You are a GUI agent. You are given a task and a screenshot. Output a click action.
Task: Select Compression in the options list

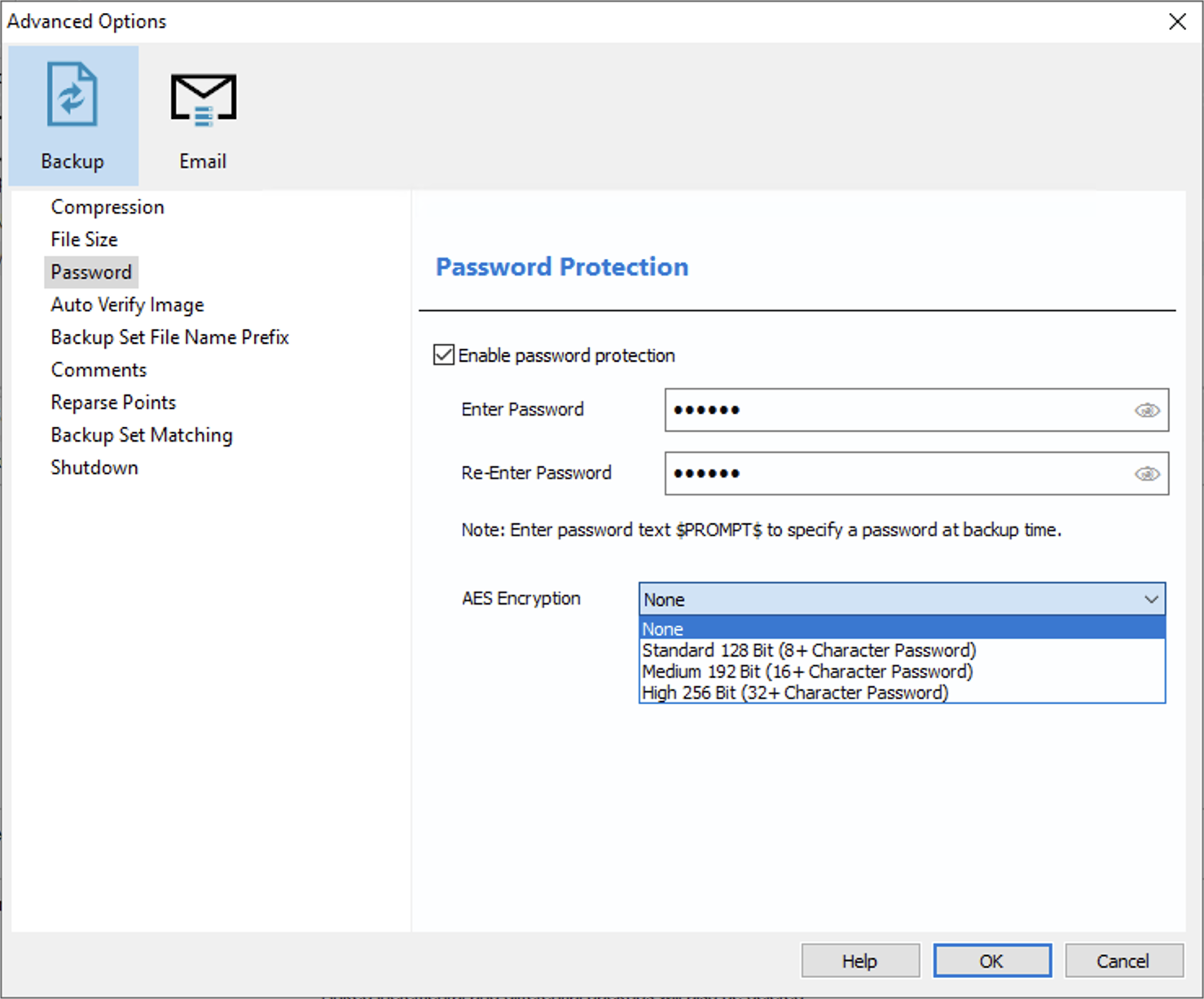108,207
